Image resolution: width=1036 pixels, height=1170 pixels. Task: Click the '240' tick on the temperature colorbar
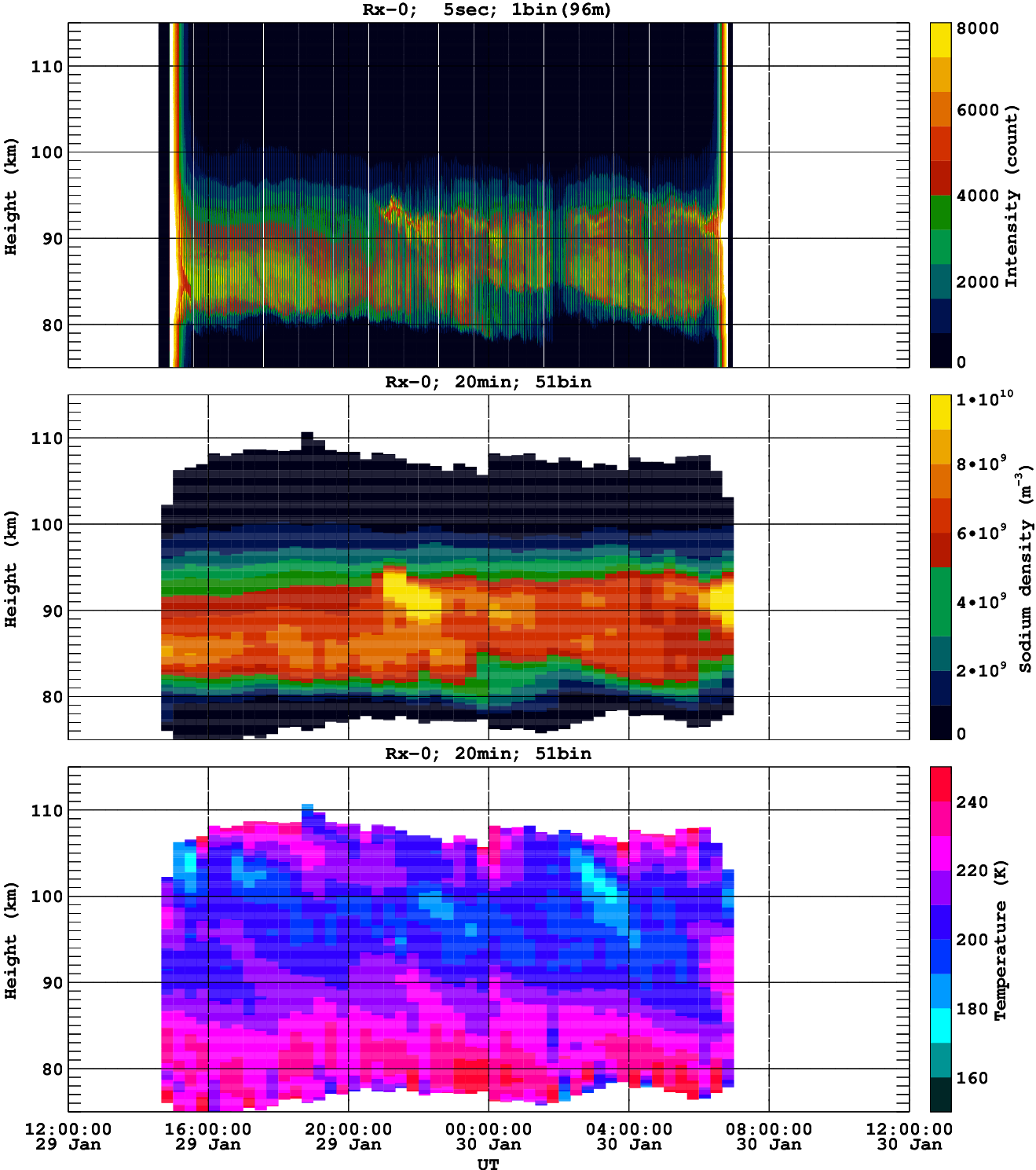(972, 802)
